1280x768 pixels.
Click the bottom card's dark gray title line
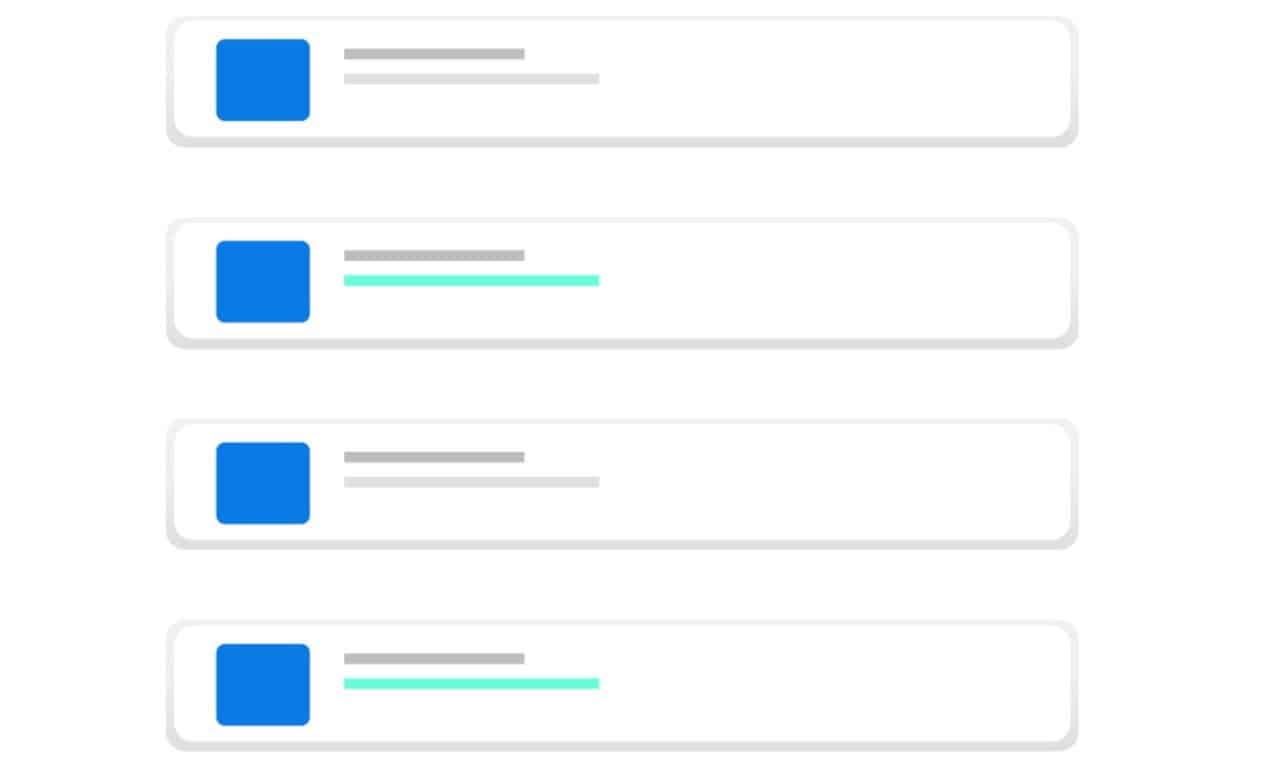434,659
